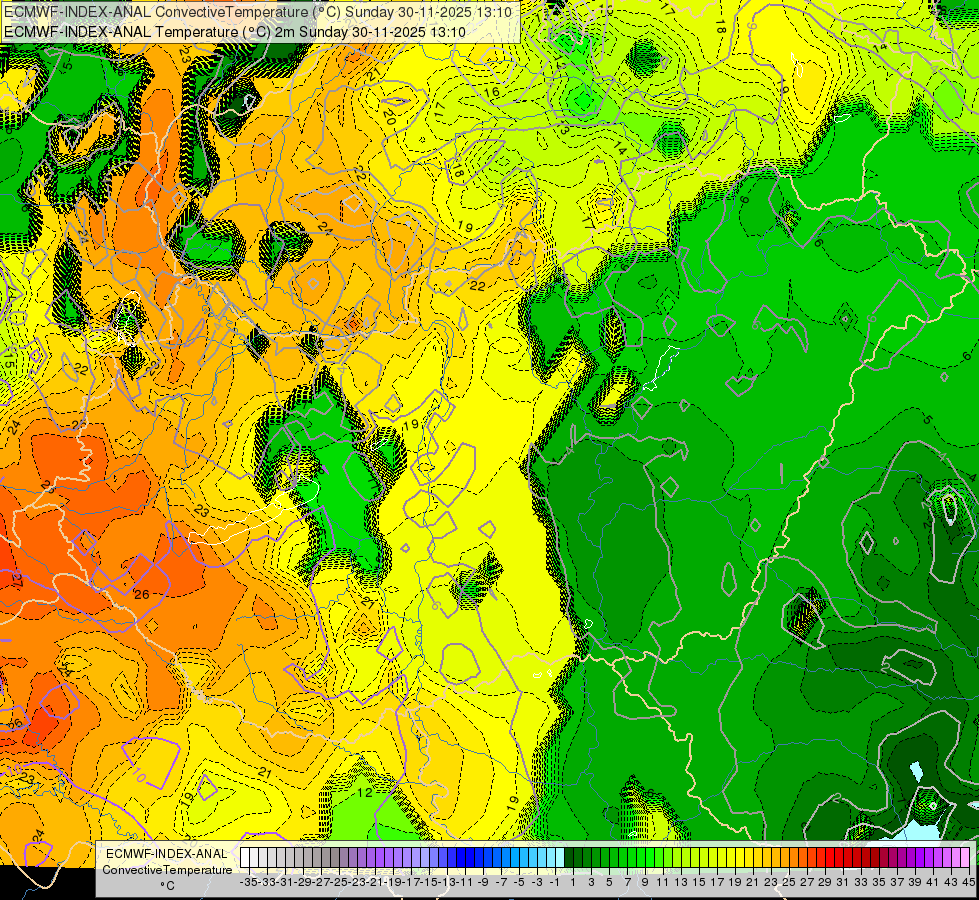979x900 pixels.
Task: Click the '-11' value on the legend scale
Action: click(465, 883)
